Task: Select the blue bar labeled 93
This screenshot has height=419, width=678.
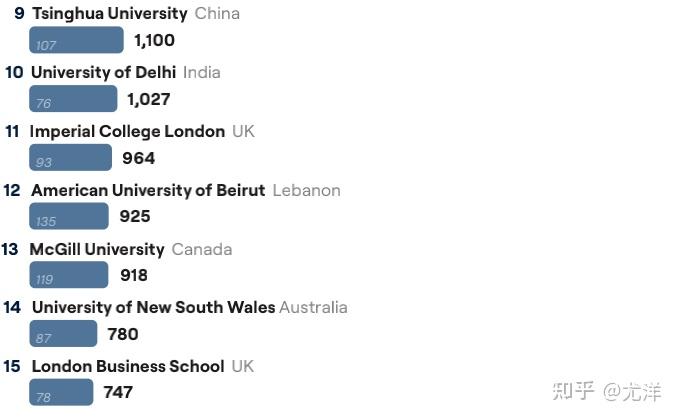Action: pos(70,157)
